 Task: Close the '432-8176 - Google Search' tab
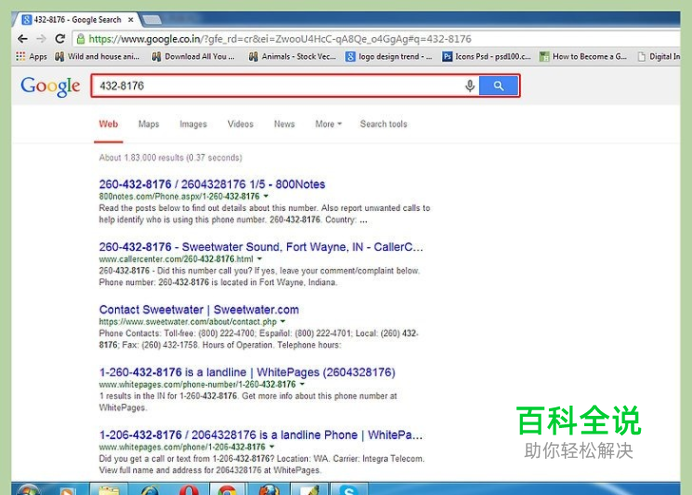click(x=131, y=19)
